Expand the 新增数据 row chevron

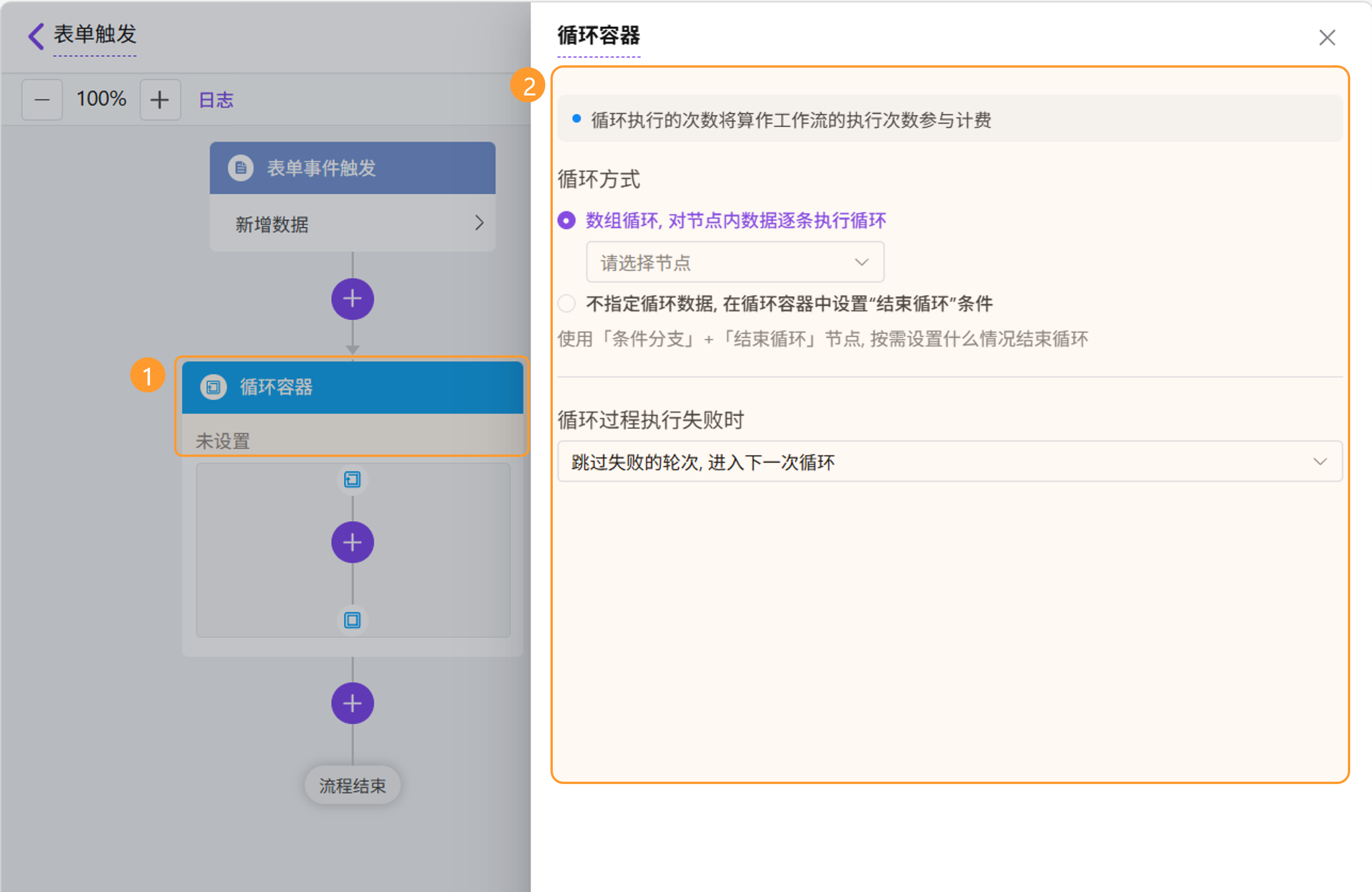[x=479, y=223]
